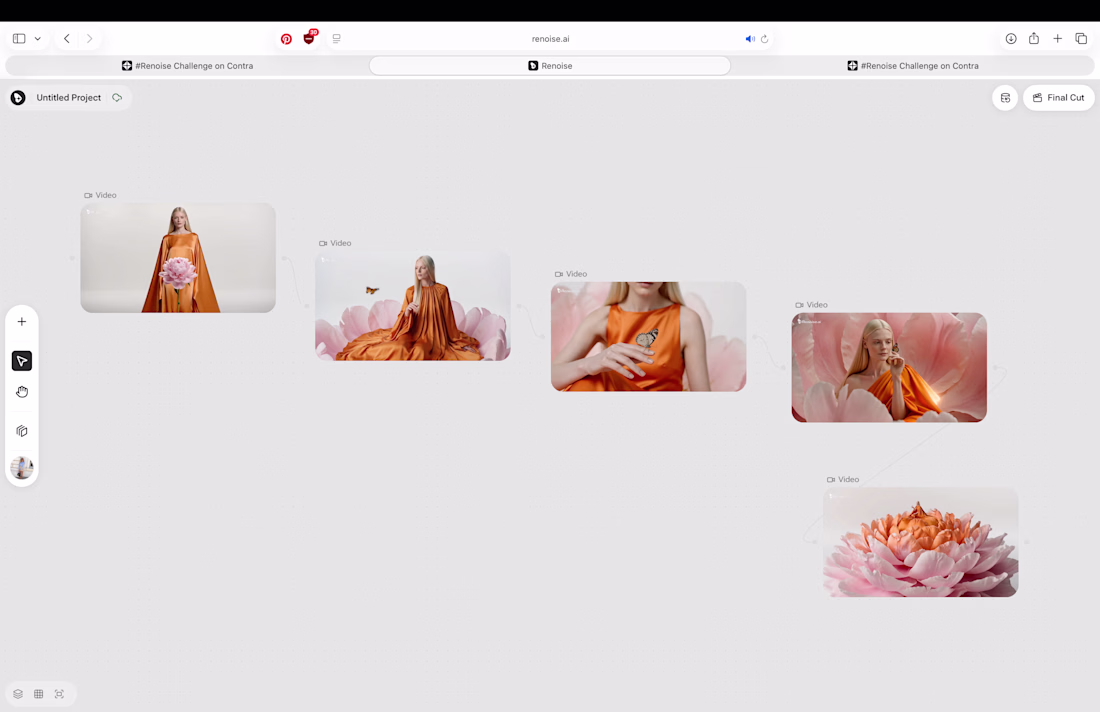The height and width of the screenshot is (712, 1100).
Task: Activate the hand pan tool
Action: pos(22,391)
